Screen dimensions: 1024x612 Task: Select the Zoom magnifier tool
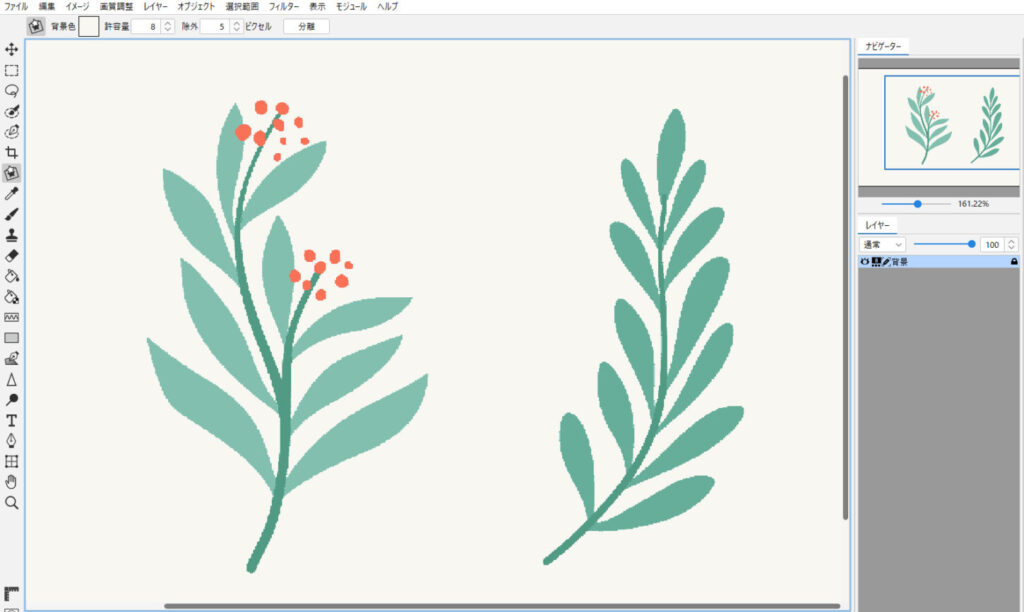click(x=12, y=502)
